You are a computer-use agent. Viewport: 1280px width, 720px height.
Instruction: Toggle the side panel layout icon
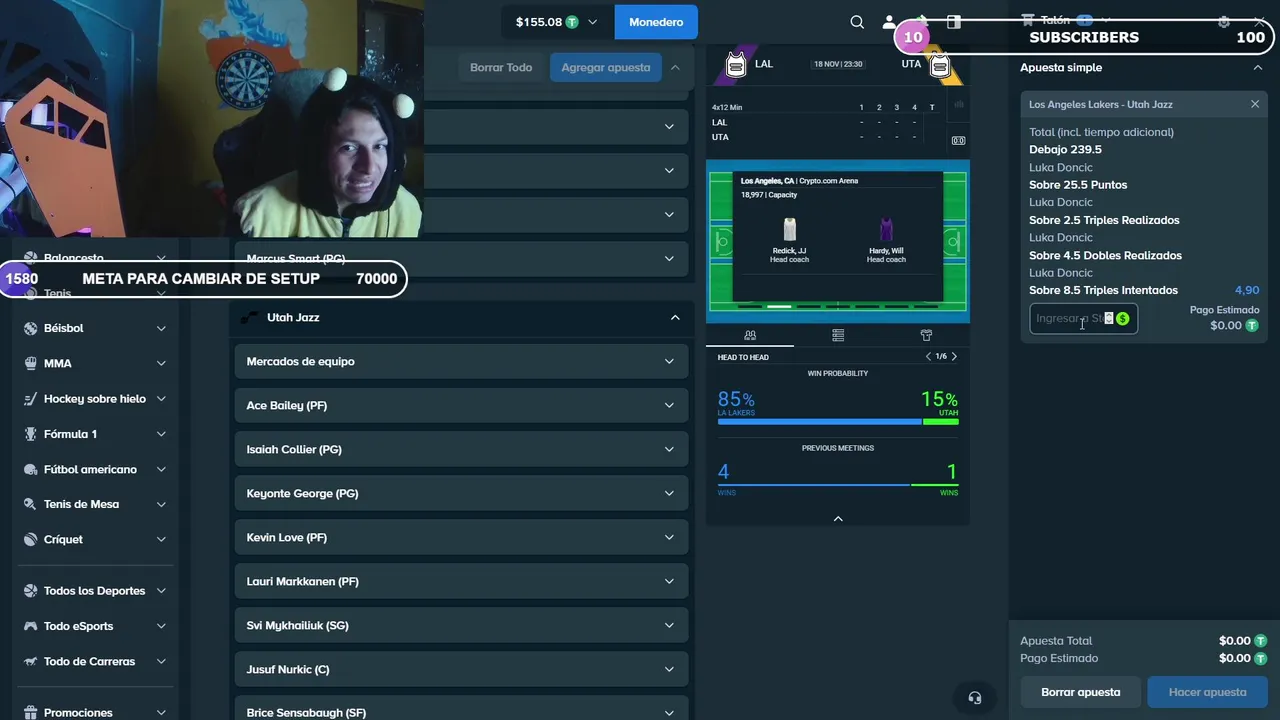[x=954, y=22]
